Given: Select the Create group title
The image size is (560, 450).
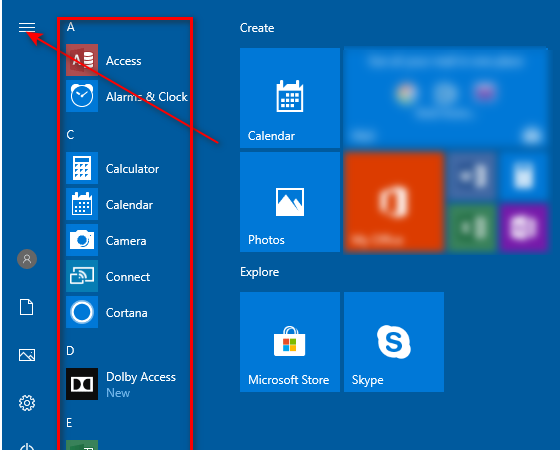Looking at the screenshot, I should point(257,28).
